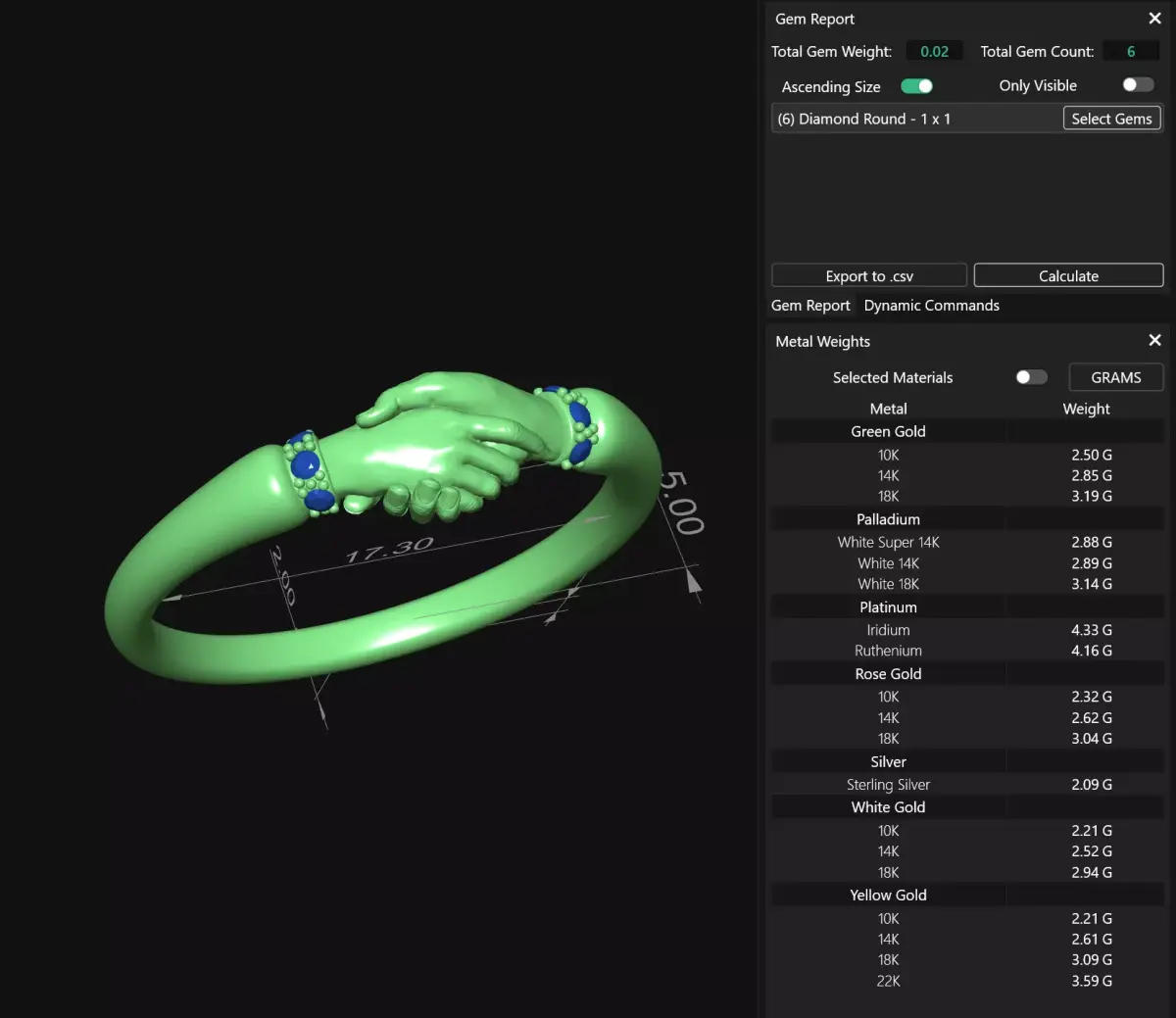Open the Dynamic Commands tab
Screen dimensions: 1176x1018
tap(932, 306)
